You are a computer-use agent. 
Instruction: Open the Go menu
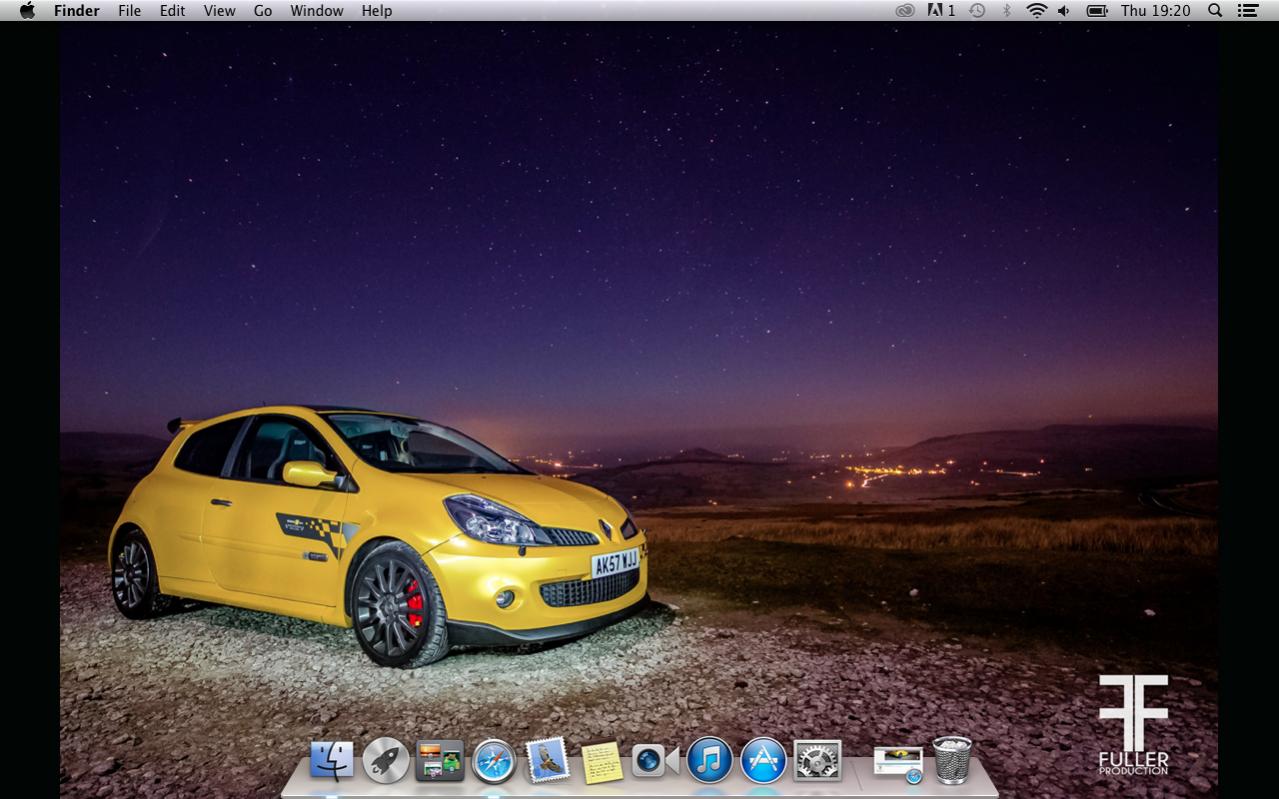tap(263, 11)
